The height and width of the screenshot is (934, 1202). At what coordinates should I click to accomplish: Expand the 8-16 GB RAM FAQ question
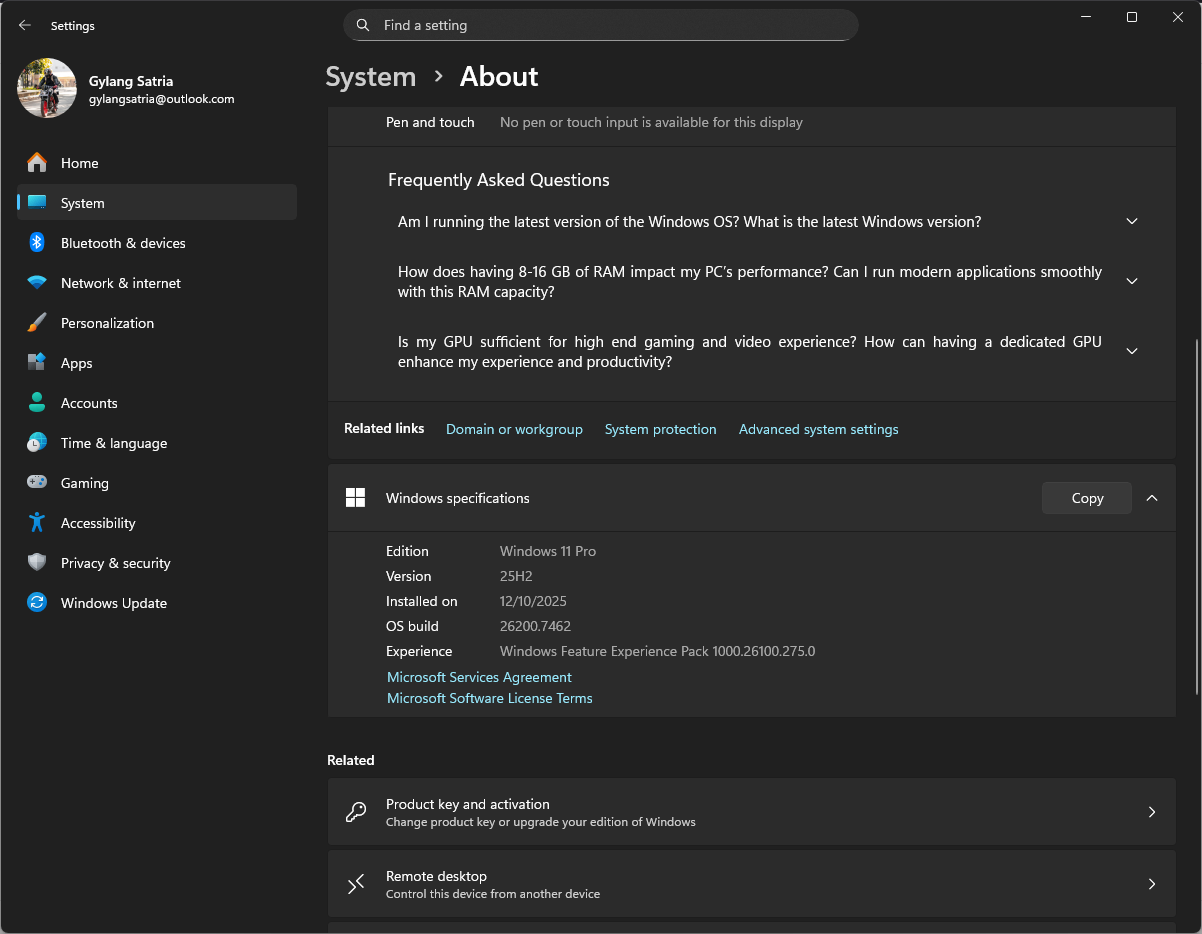tap(1131, 282)
